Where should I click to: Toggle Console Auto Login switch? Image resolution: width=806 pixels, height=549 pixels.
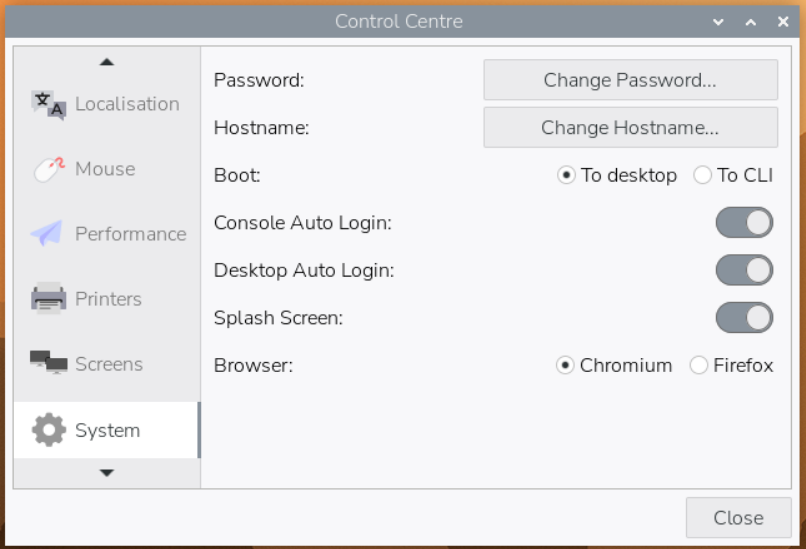click(744, 223)
